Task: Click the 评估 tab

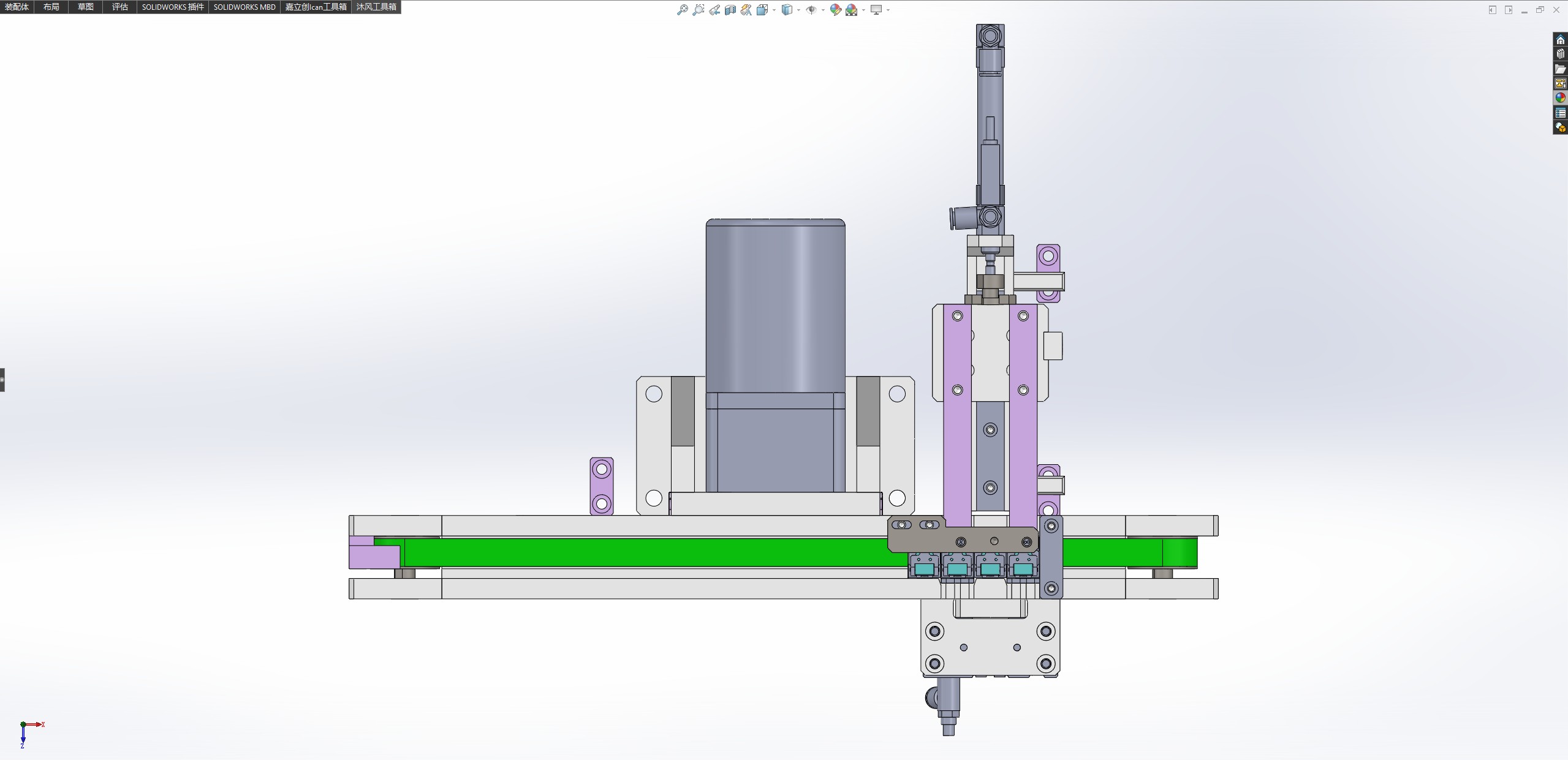Action: pos(119,7)
